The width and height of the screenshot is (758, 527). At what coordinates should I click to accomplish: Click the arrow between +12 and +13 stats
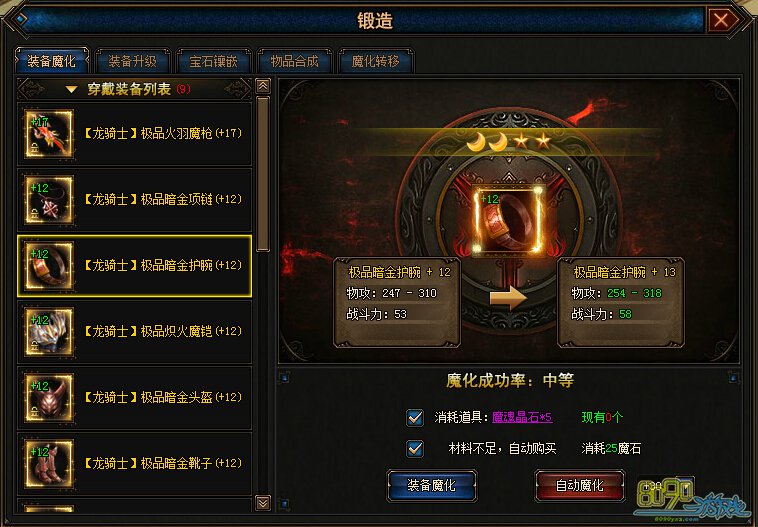click(508, 297)
